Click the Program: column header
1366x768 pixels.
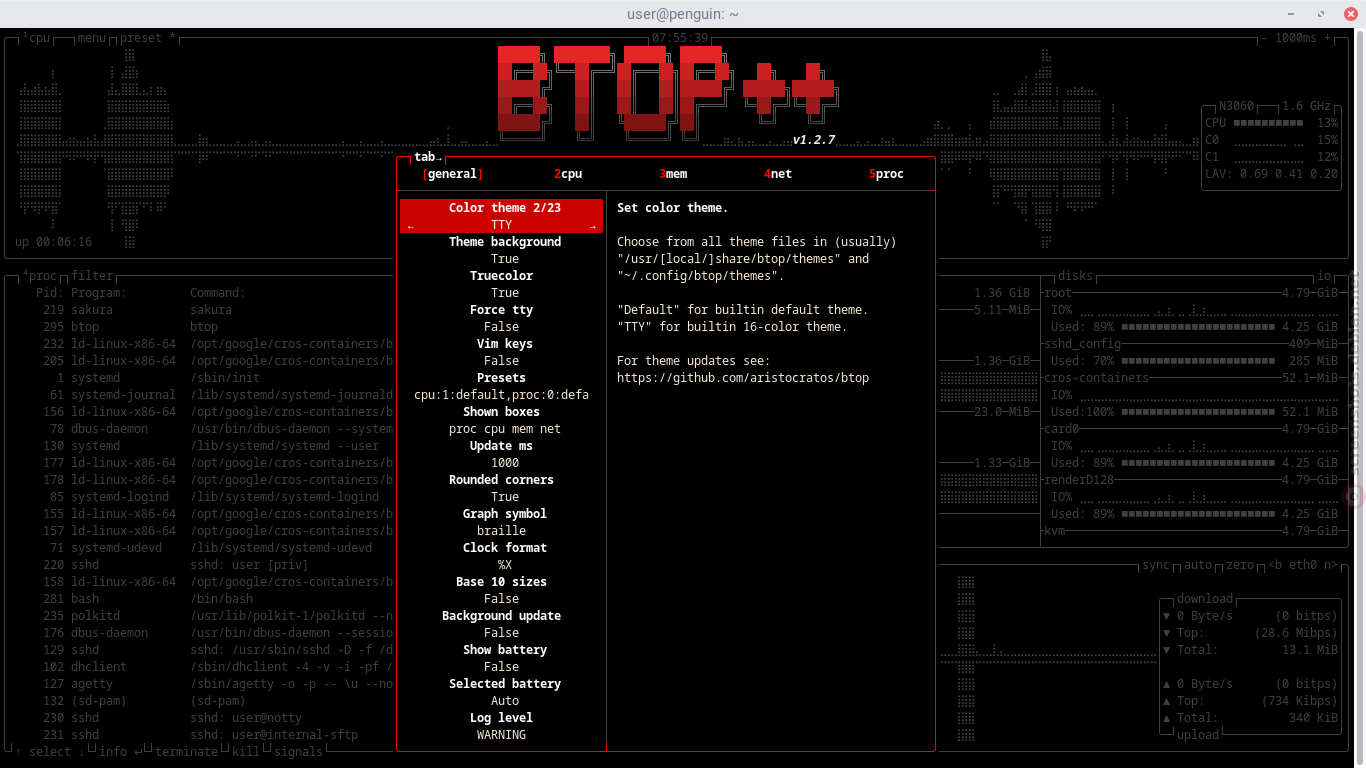click(99, 293)
